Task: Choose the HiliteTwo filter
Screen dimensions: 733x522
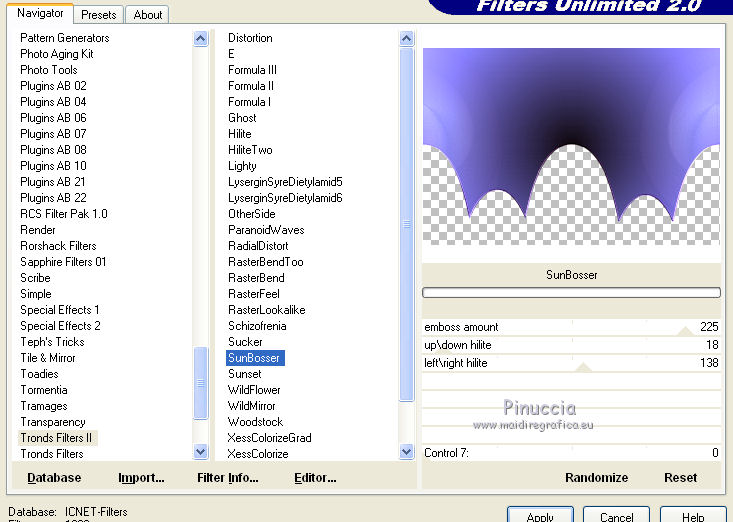Action: point(250,150)
